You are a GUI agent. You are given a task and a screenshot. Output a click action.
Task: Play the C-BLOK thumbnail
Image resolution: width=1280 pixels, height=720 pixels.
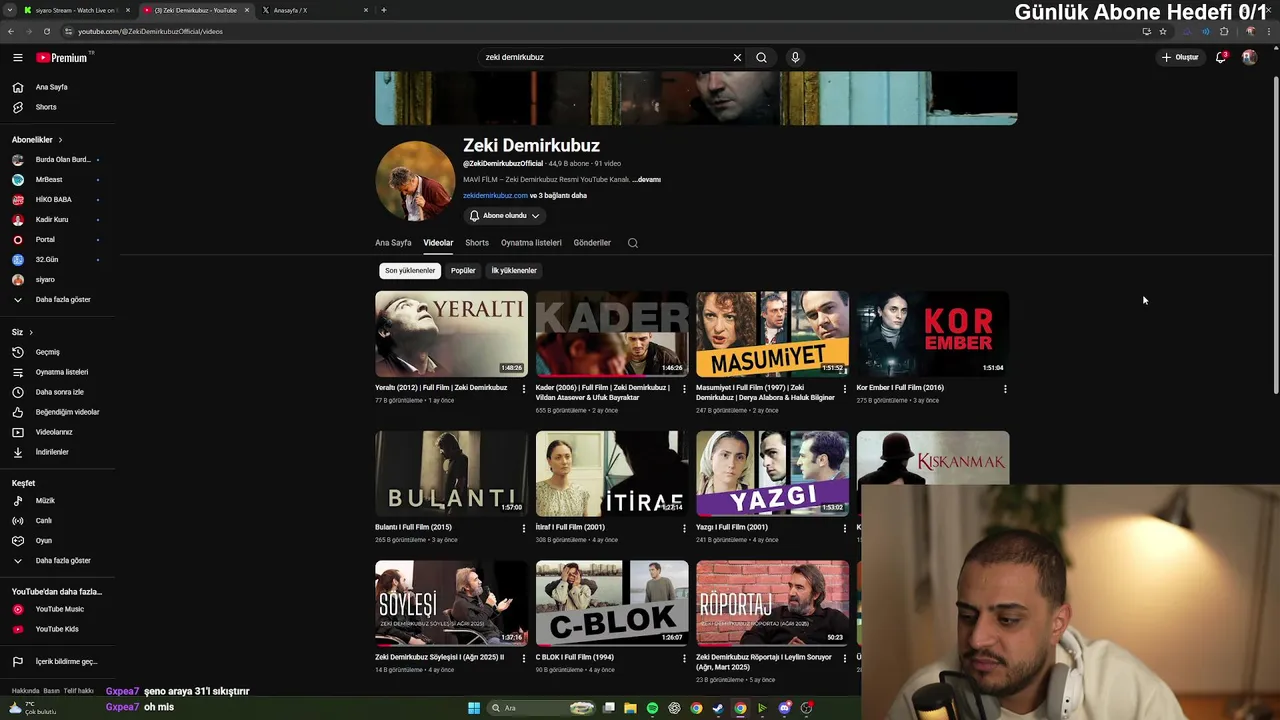point(612,603)
